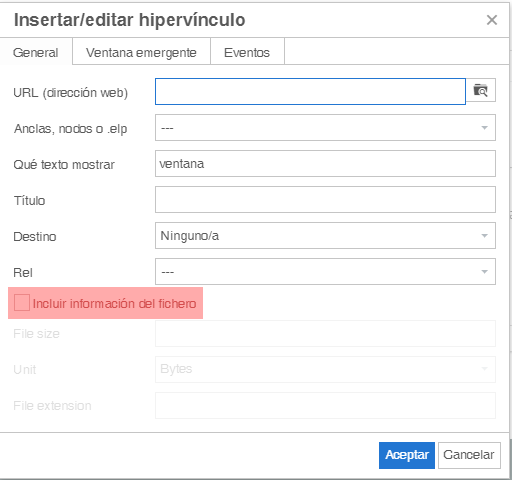Click the Incluir información del fichero label
Image resolution: width=512 pixels, height=480 pixels.
(114, 303)
